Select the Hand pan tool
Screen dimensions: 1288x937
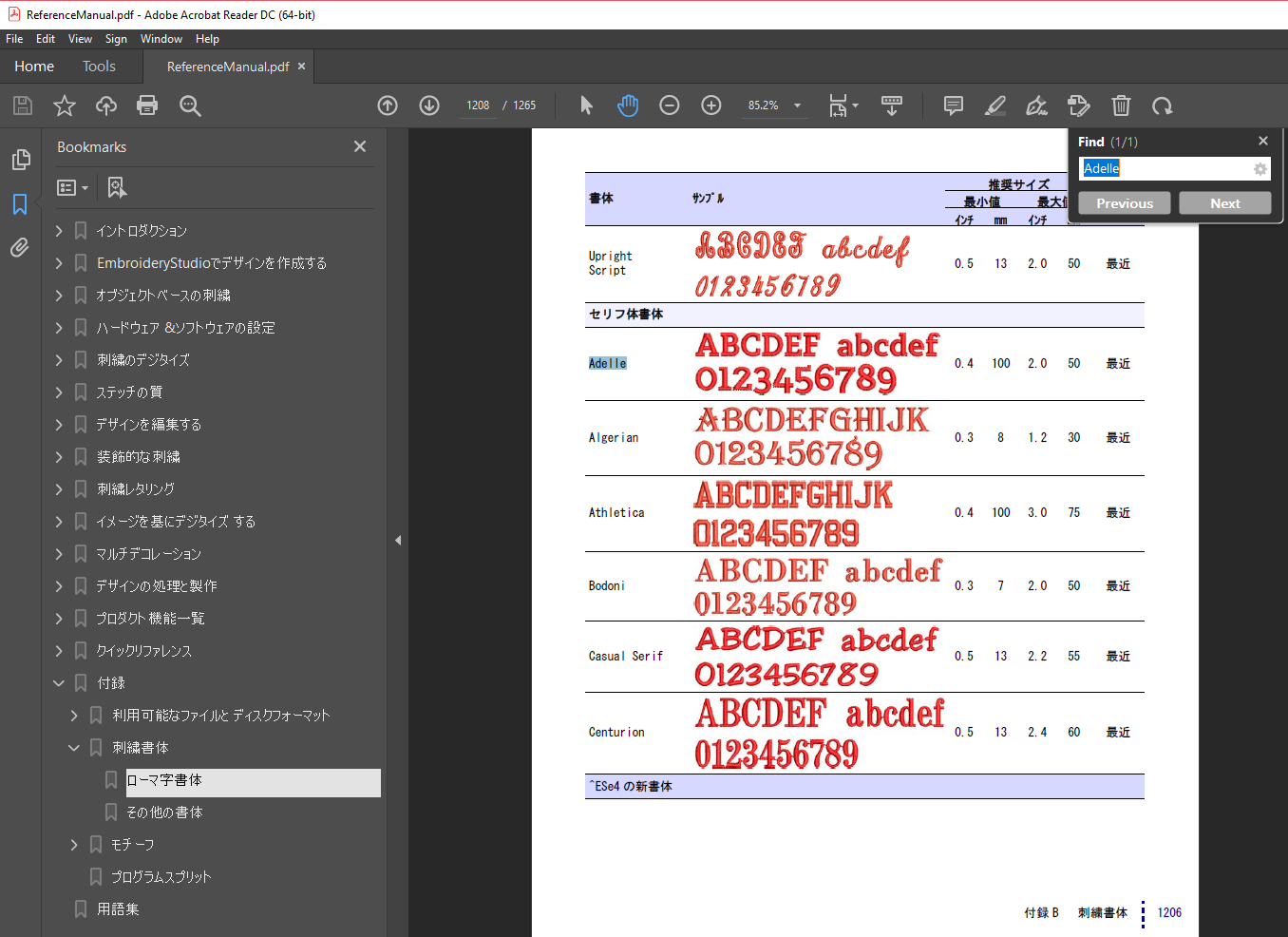[628, 105]
